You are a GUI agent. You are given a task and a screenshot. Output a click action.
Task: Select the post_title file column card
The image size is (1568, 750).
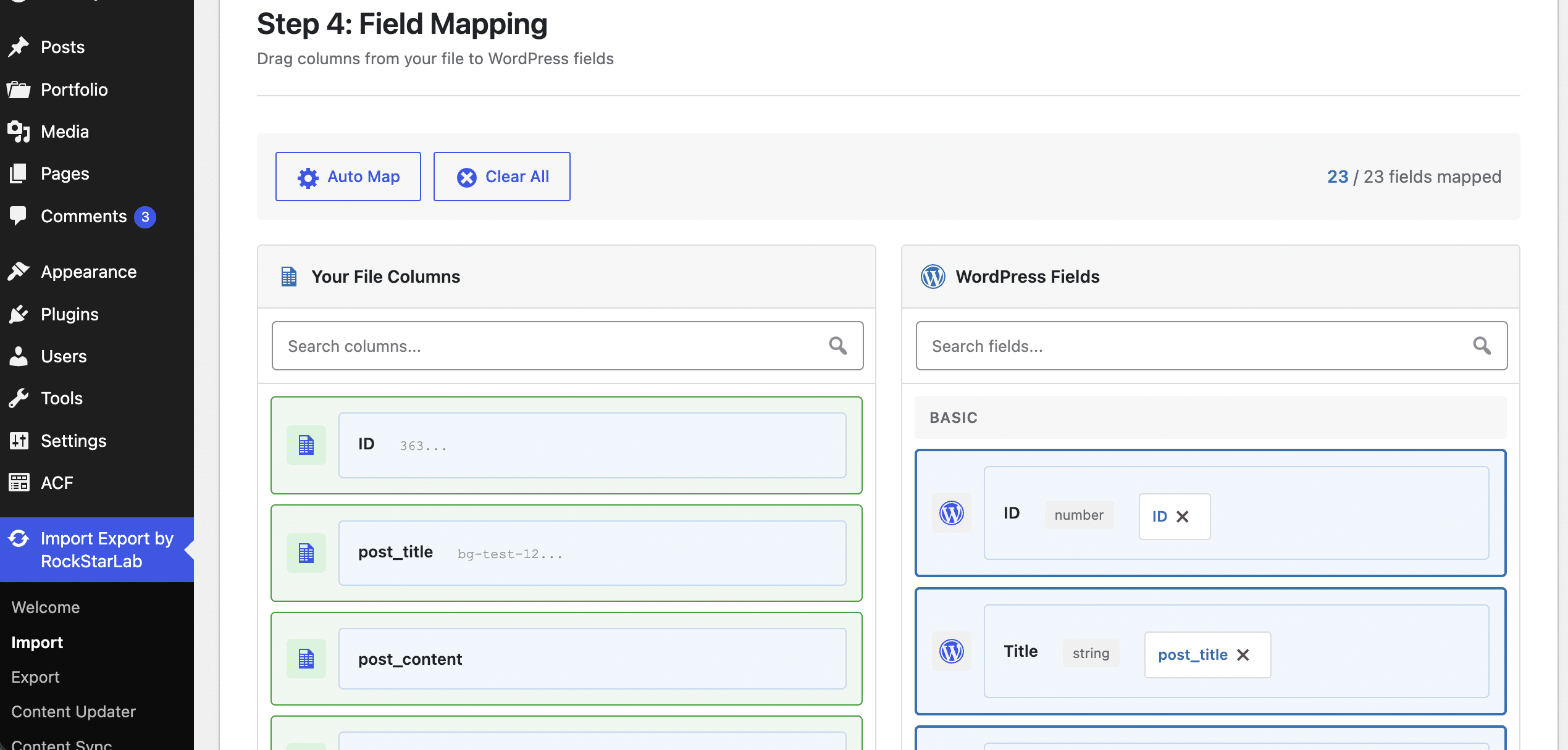[566, 553]
